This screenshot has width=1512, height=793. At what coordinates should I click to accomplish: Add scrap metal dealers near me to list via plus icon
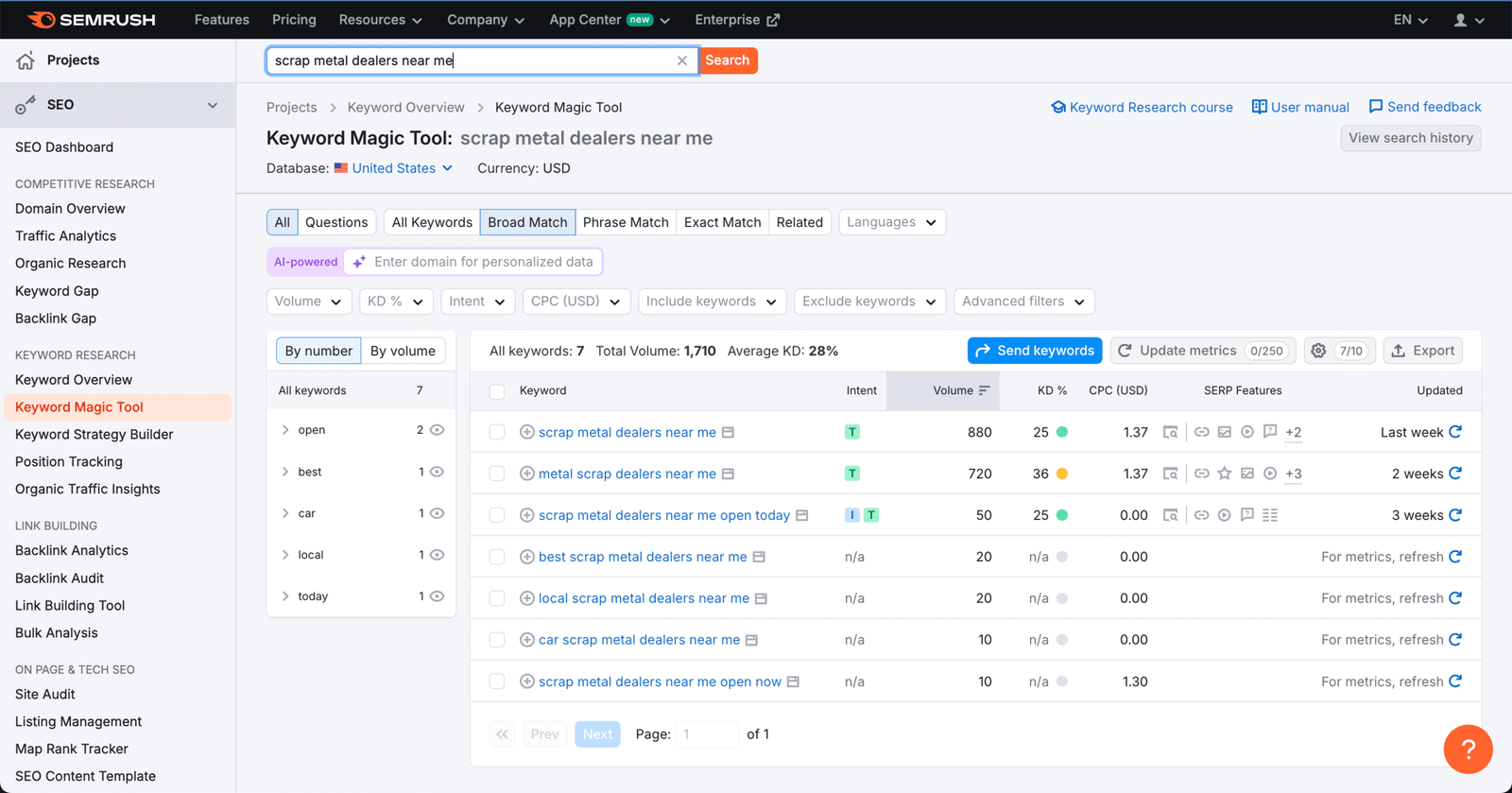pos(527,432)
